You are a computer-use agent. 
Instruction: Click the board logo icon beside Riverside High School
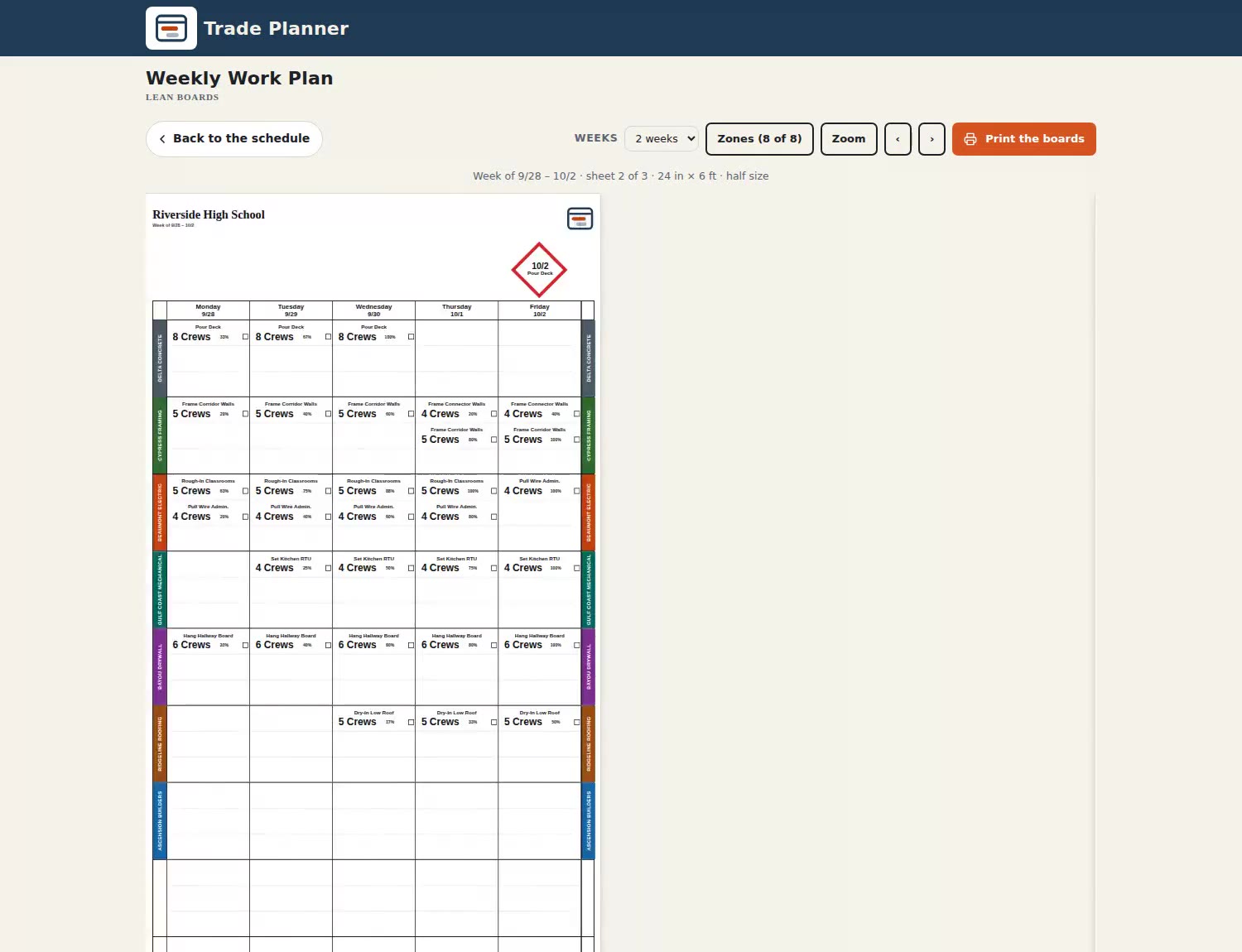tap(580, 219)
